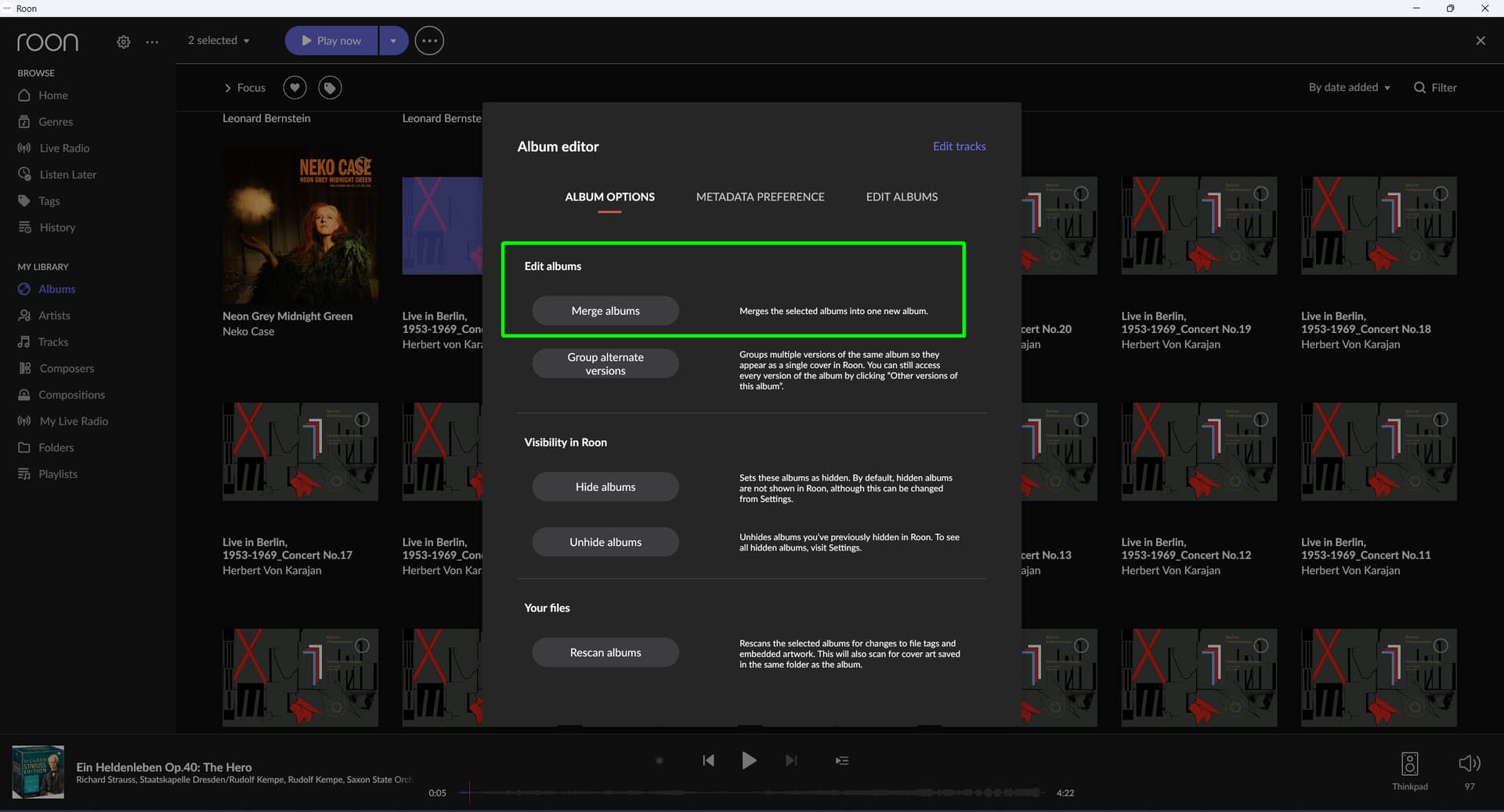Click the heart favorite filter icon
The height and width of the screenshot is (812, 1504).
coord(295,88)
